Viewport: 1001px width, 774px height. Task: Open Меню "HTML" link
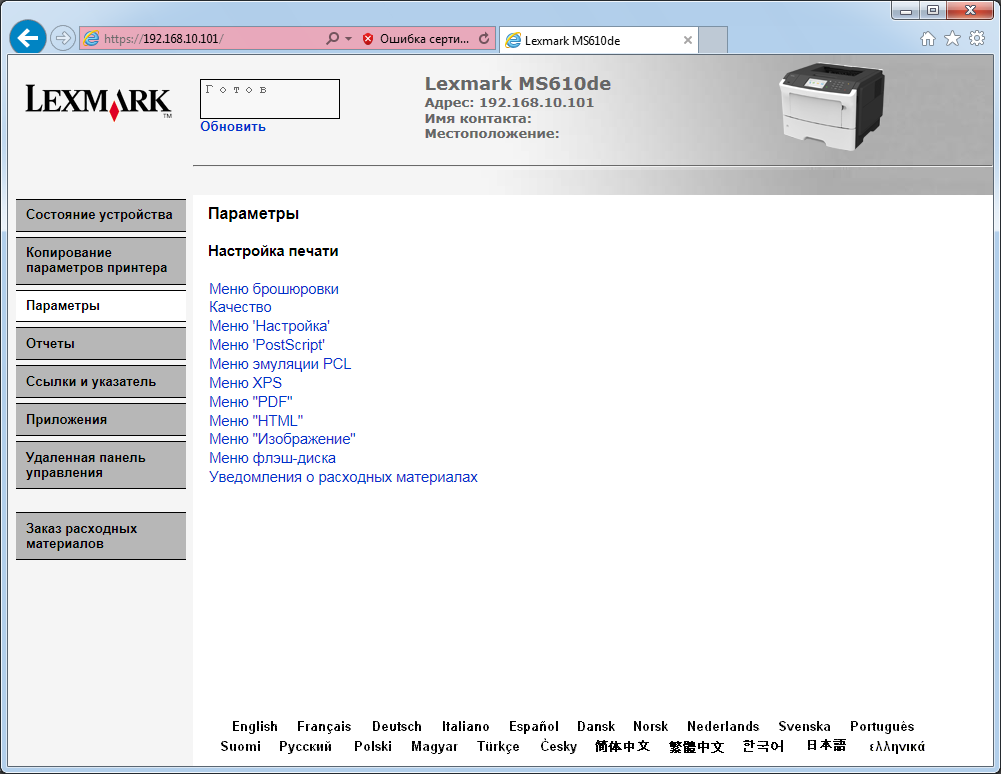tap(256, 421)
